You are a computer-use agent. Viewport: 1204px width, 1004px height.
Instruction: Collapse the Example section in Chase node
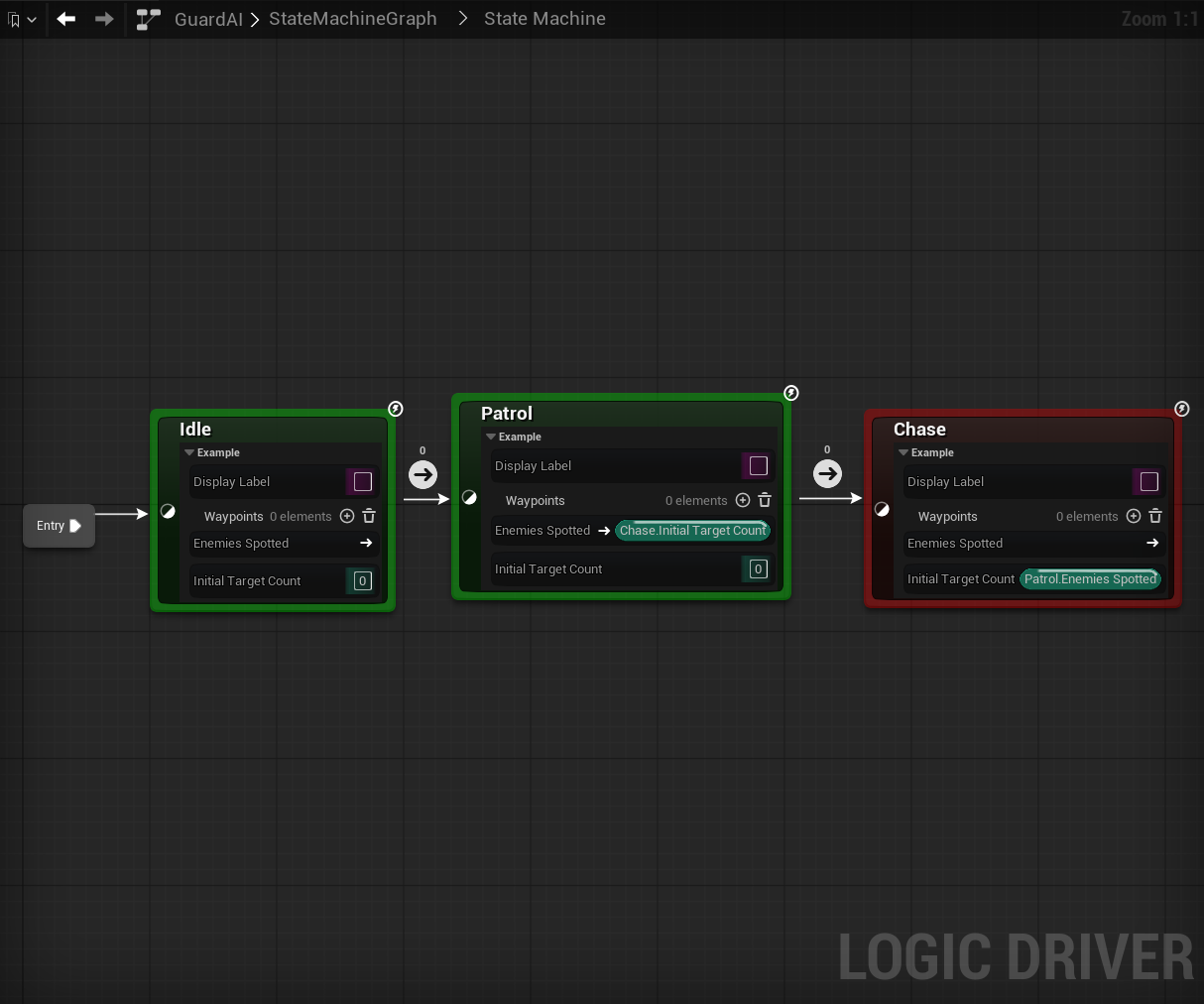pyautogui.click(x=903, y=452)
